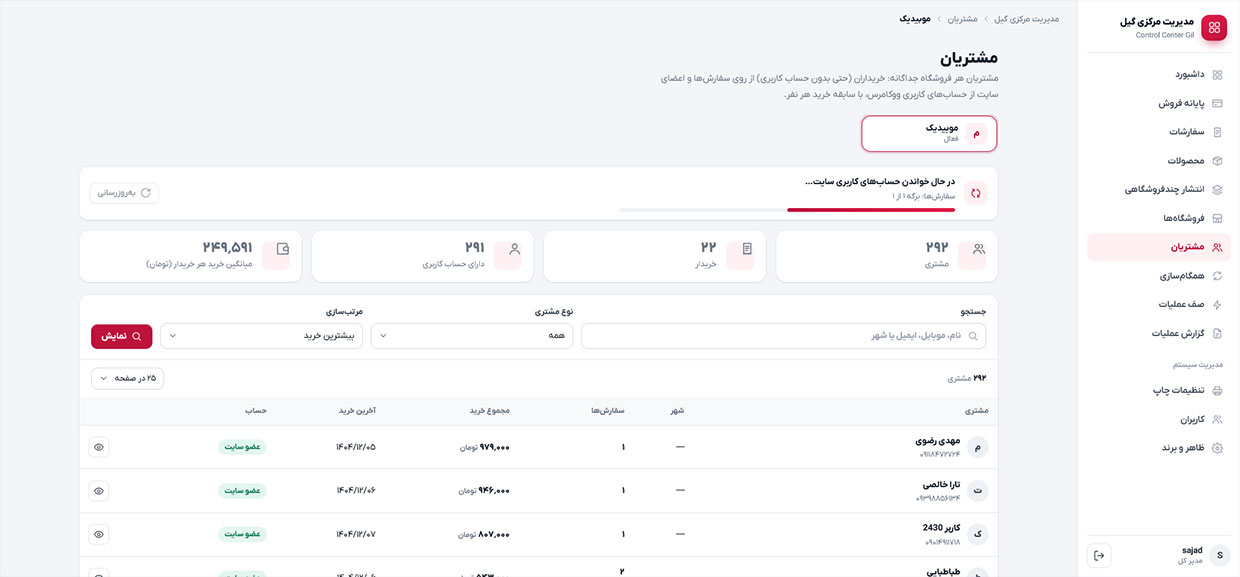This screenshot has width=1240, height=577.
Task: Open the نوع مشتری dropdown showing همه
Action: point(472,336)
